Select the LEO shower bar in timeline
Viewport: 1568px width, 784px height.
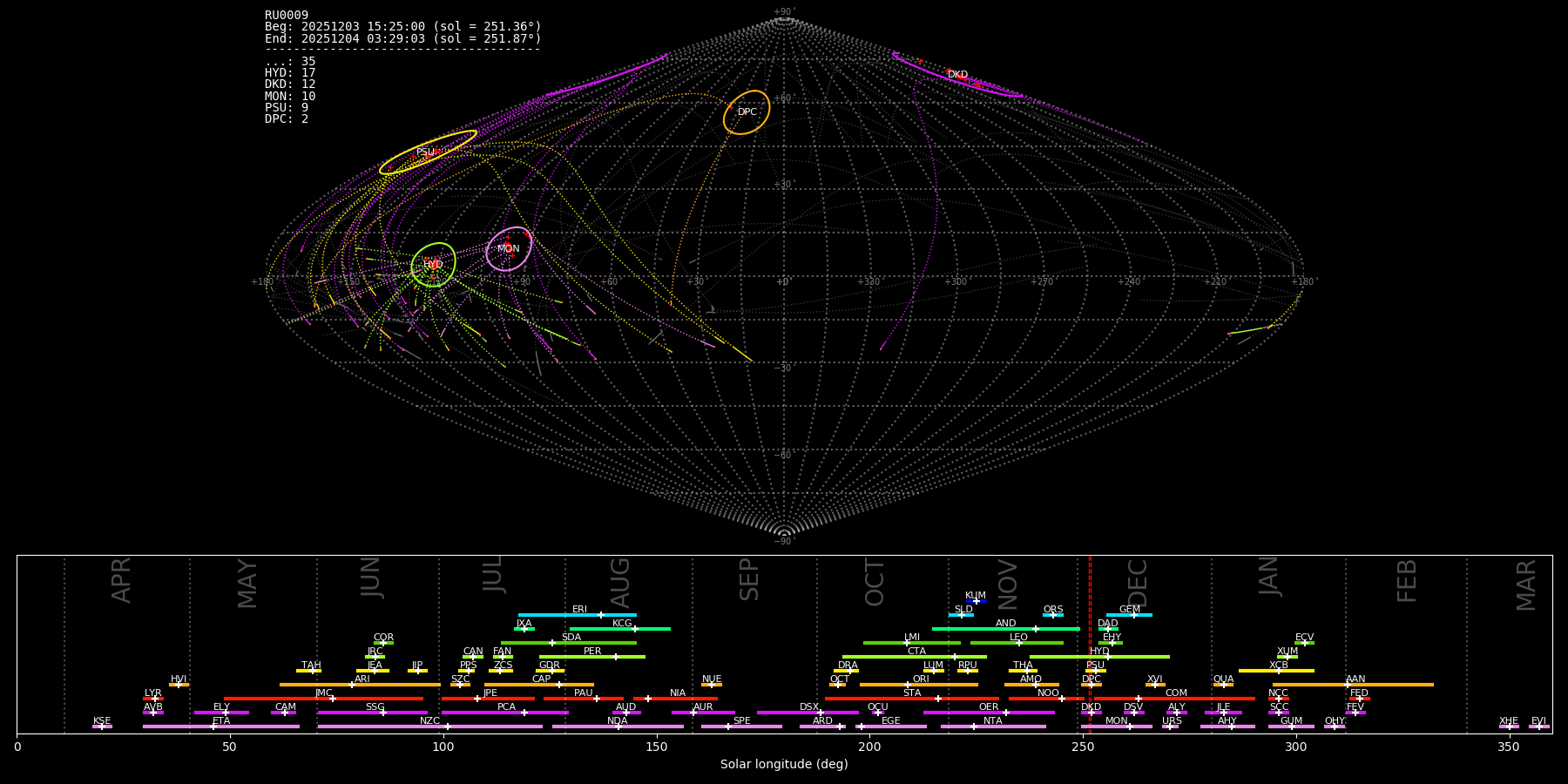click(1017, 643)
